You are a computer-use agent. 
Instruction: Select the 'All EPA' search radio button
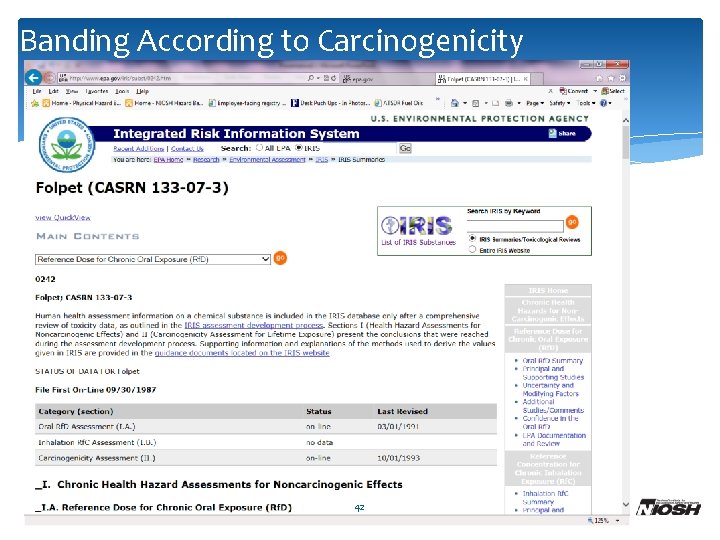click(x=259, y=148)
